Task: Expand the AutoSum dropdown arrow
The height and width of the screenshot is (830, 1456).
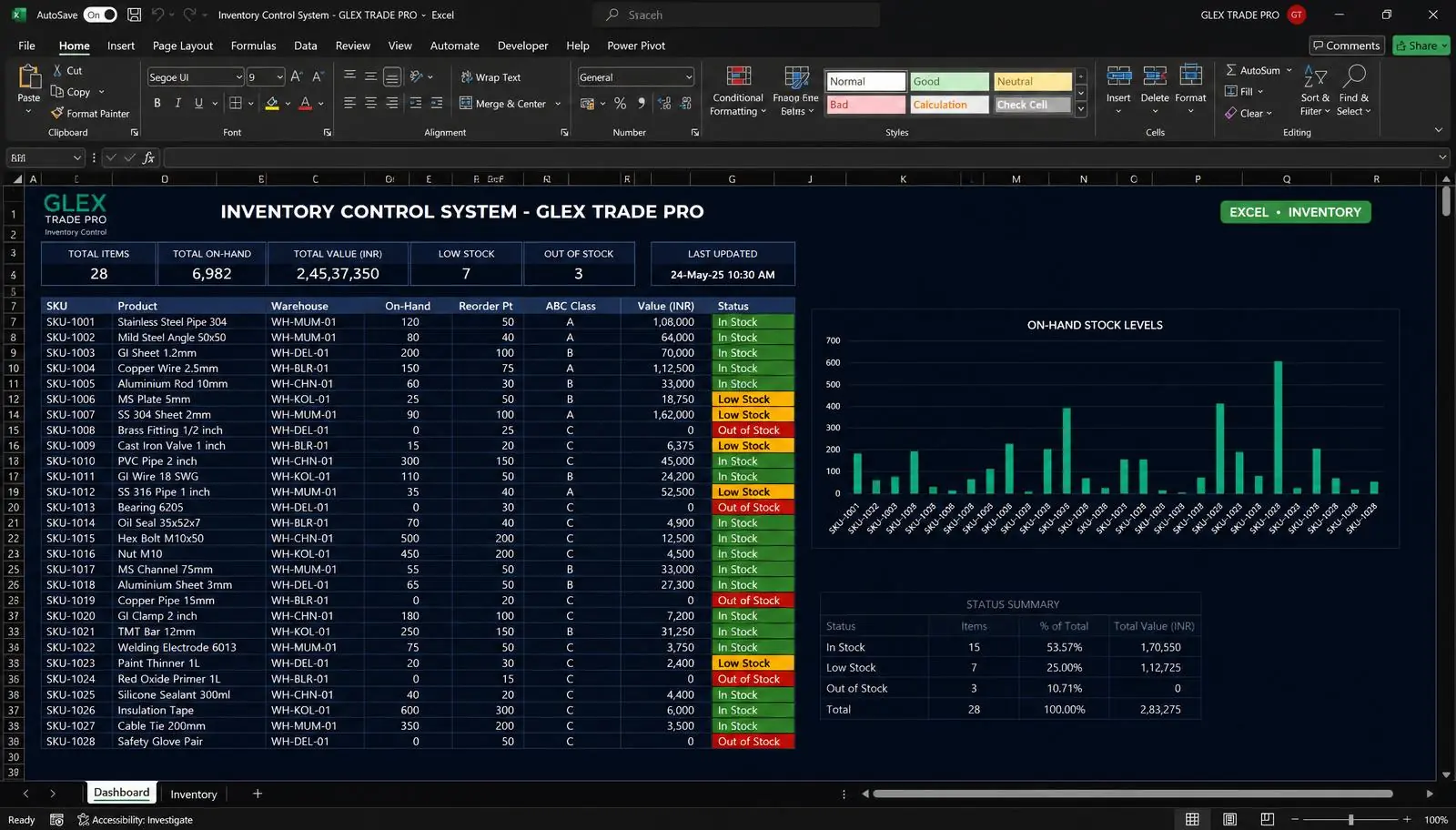Action: click(x=1289, y=70)
